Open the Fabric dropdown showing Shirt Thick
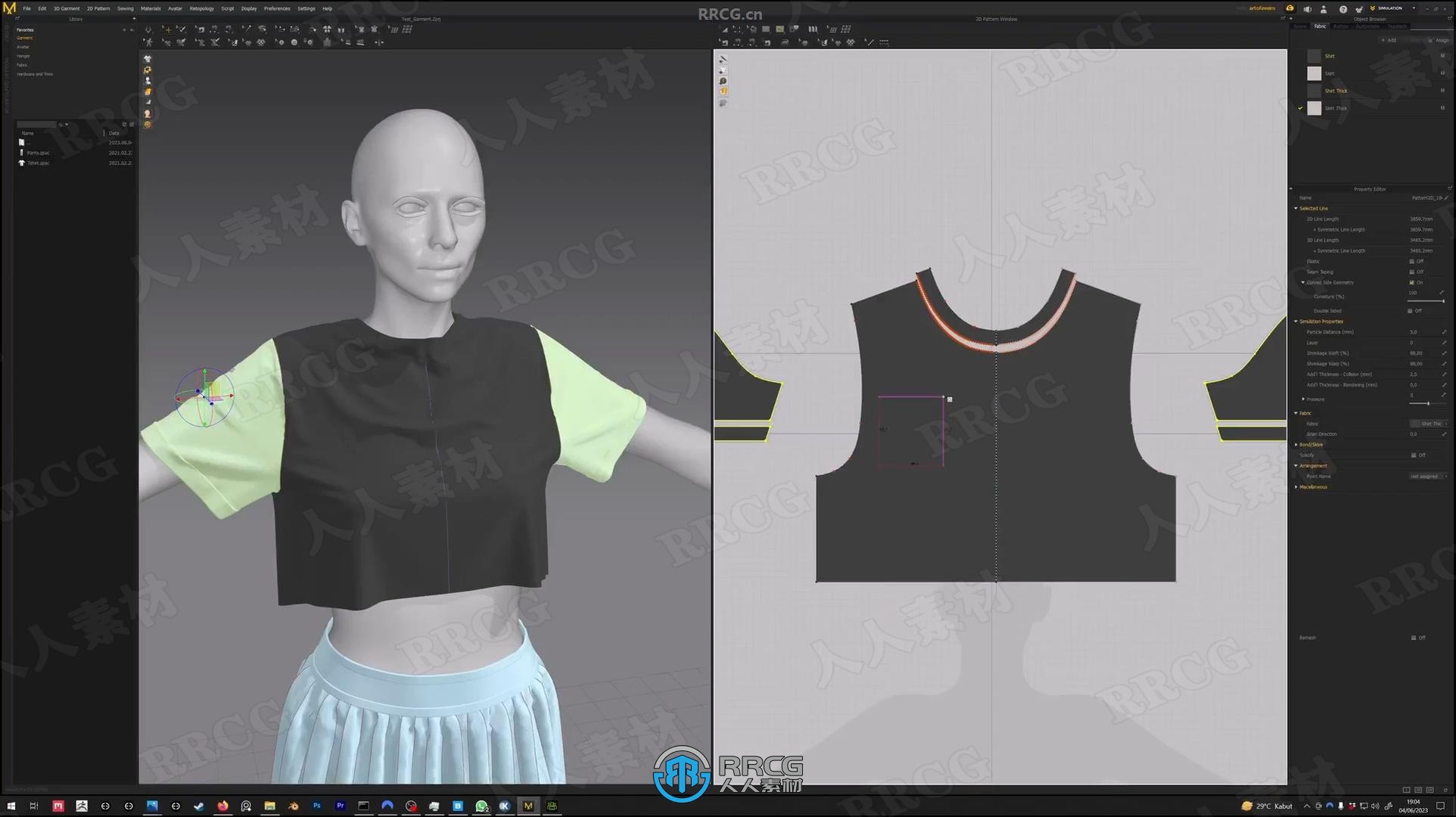1456x817 pixels. (x=1430, y=424)
